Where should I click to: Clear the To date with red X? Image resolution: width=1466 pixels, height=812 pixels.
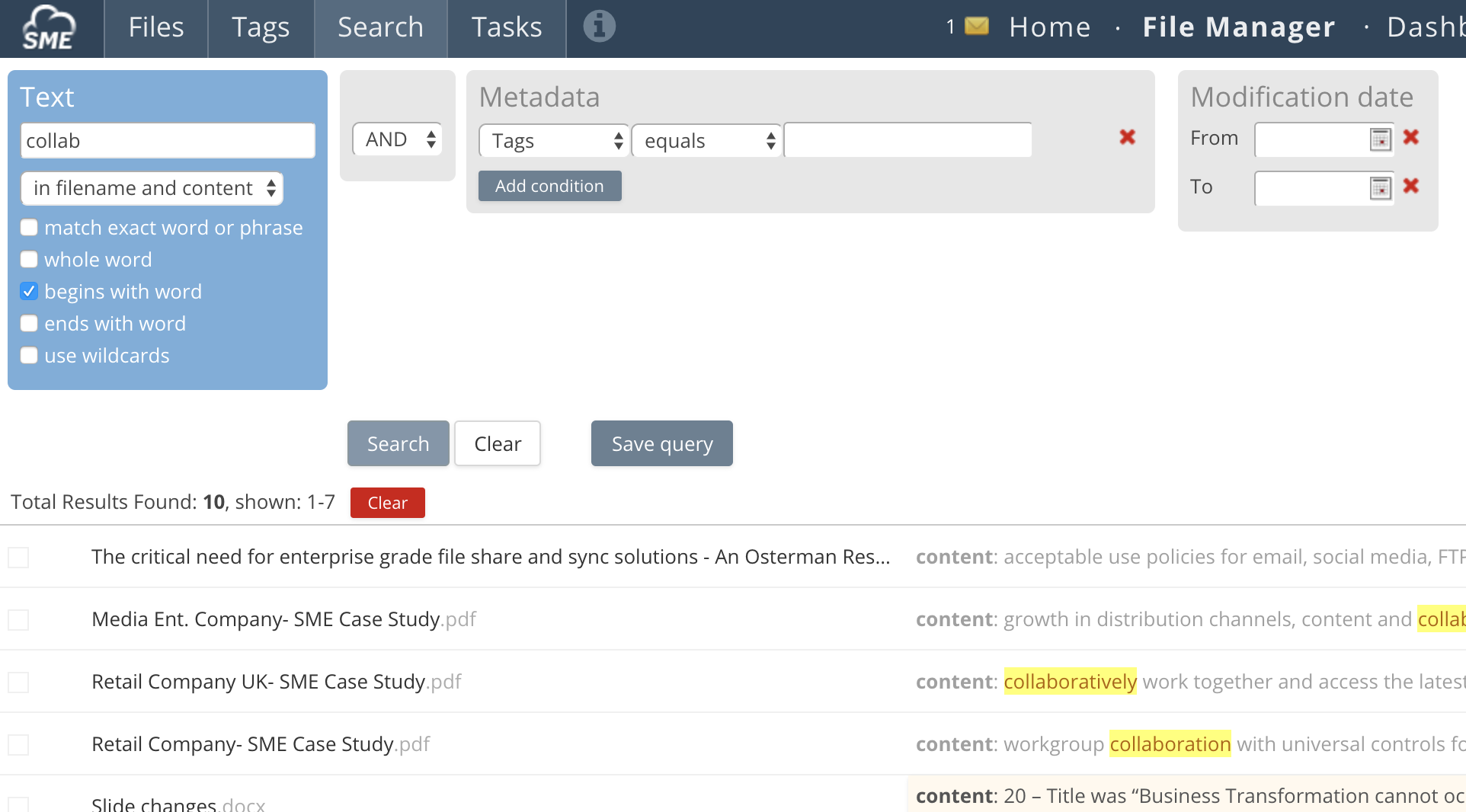point(1410,186)
